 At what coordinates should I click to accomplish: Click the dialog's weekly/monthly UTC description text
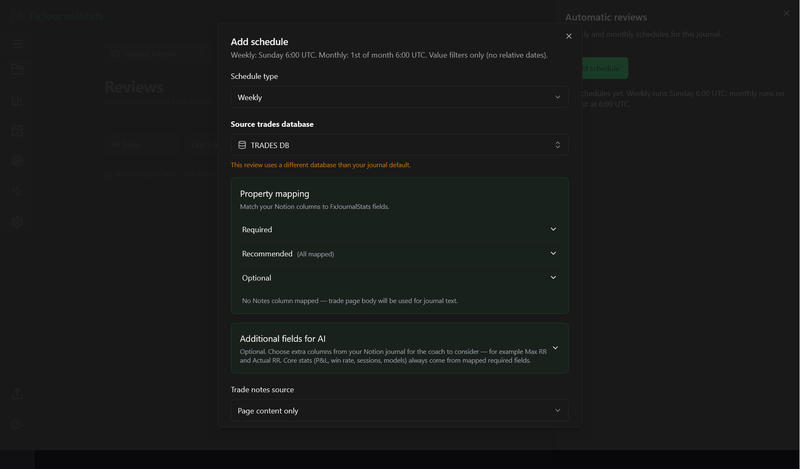coord(389,55)
